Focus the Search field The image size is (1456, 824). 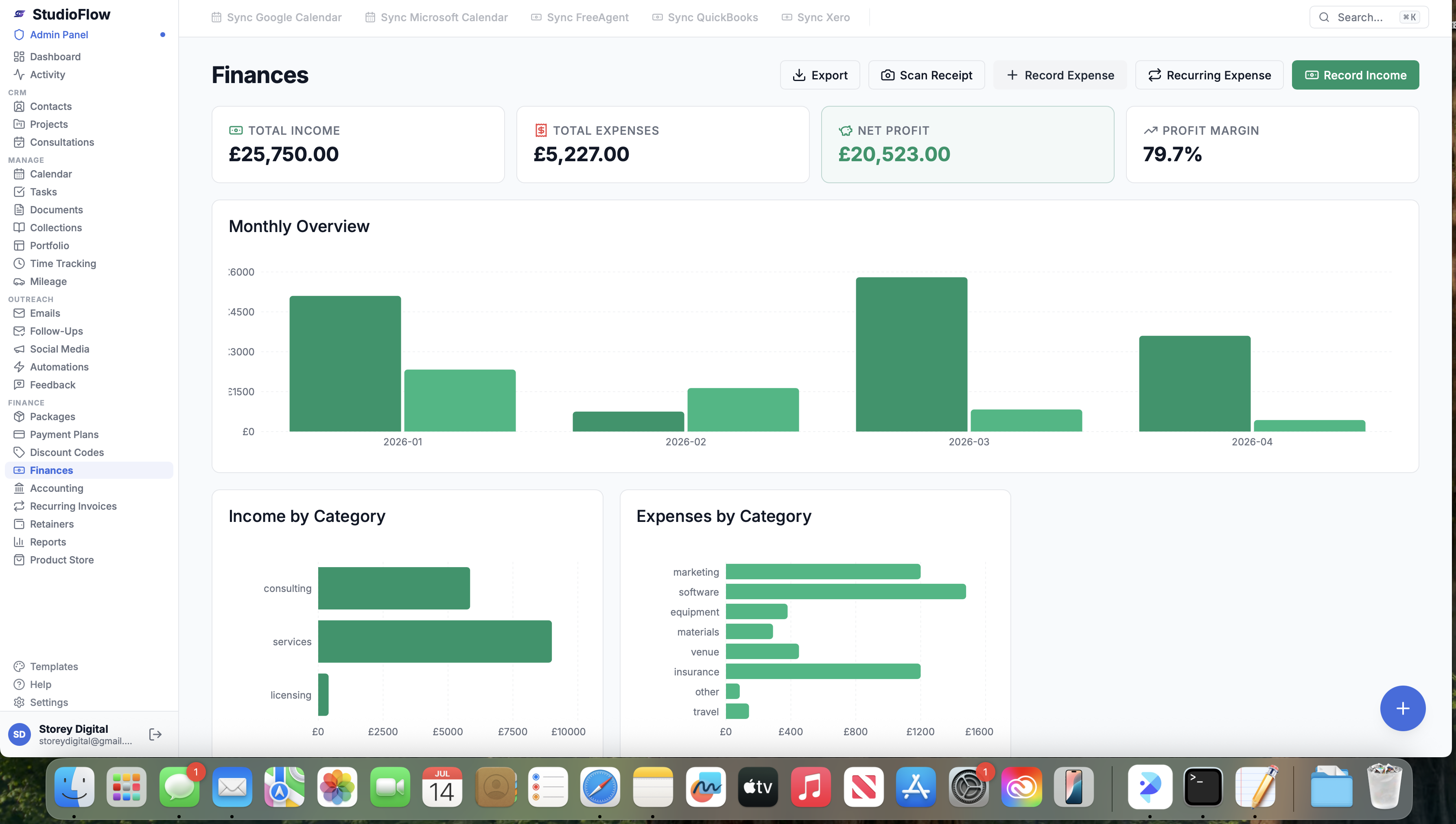pyautogui.click(x=1369, y=18)
